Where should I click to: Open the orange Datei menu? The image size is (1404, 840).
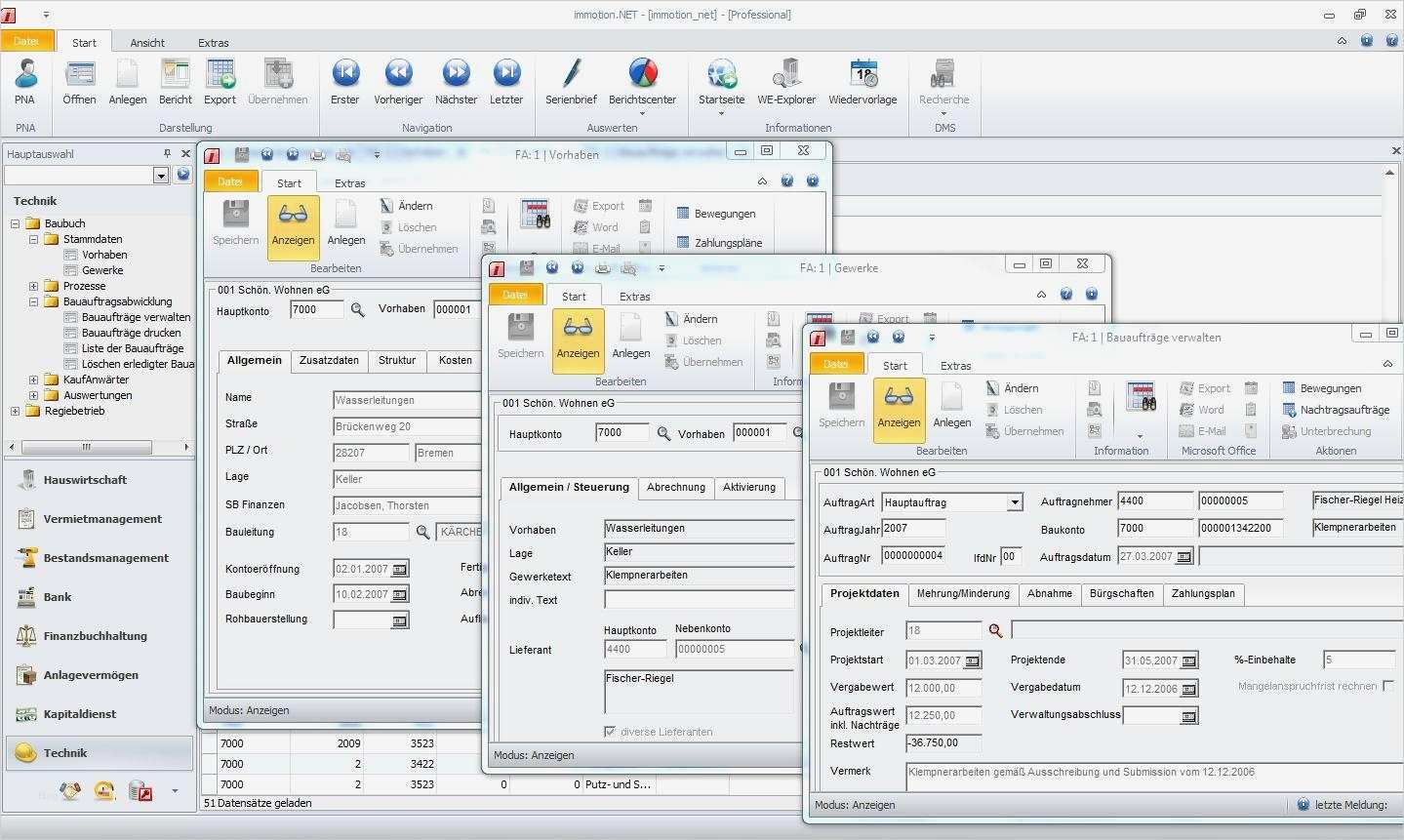[x=25, y=41]
